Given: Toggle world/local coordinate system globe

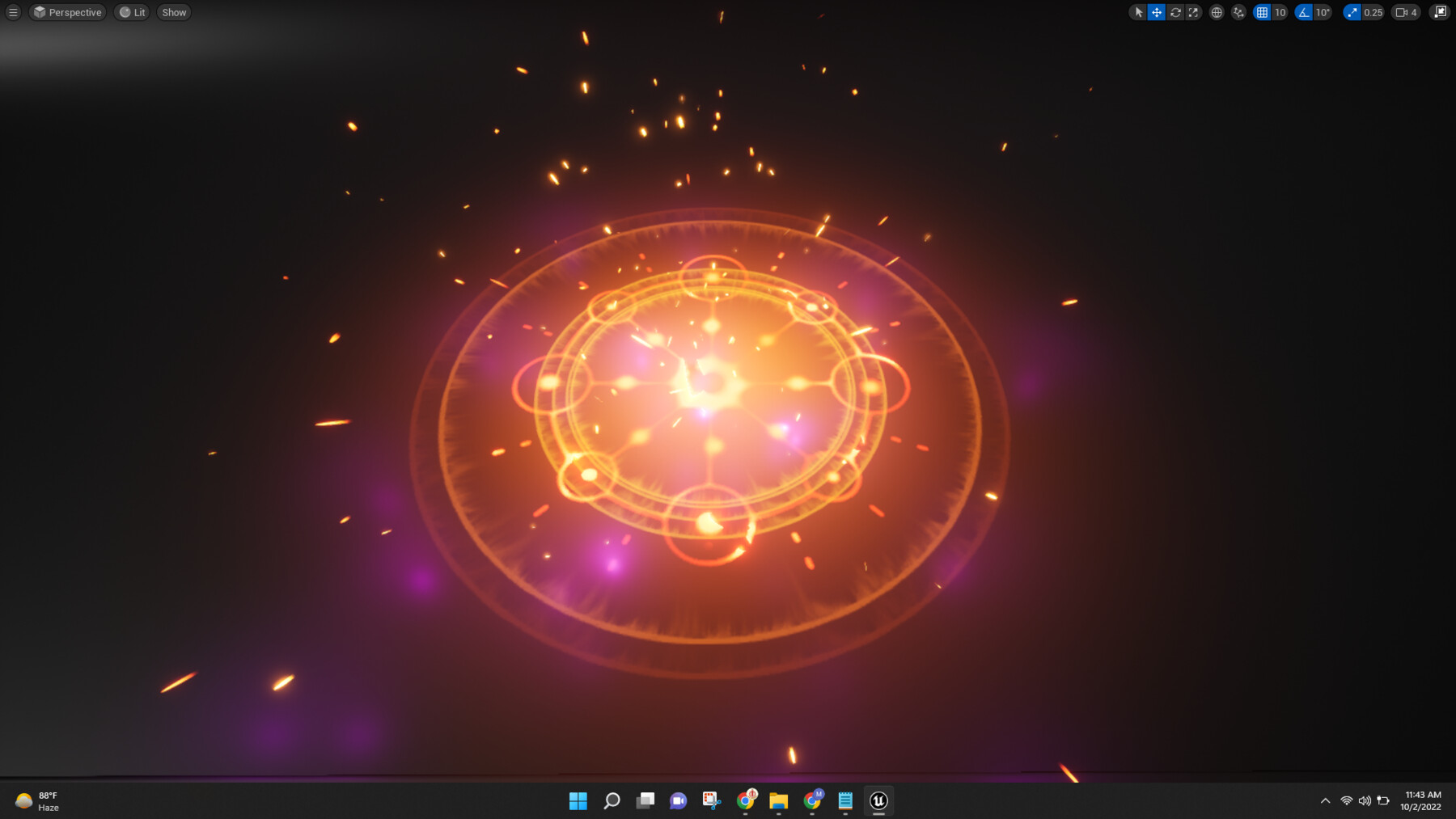Looking at the screenshot, I should pyautogui.click(x=1216, y=12).
